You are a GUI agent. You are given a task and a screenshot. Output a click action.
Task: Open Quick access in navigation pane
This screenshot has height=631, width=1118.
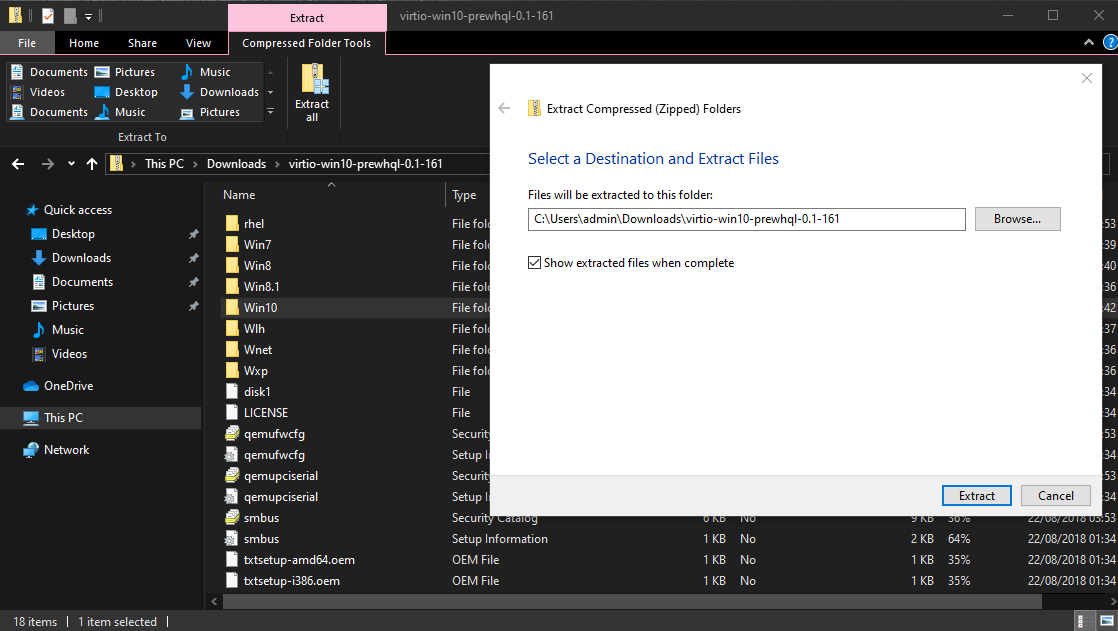pyautogui.click(x=70, y=210)
